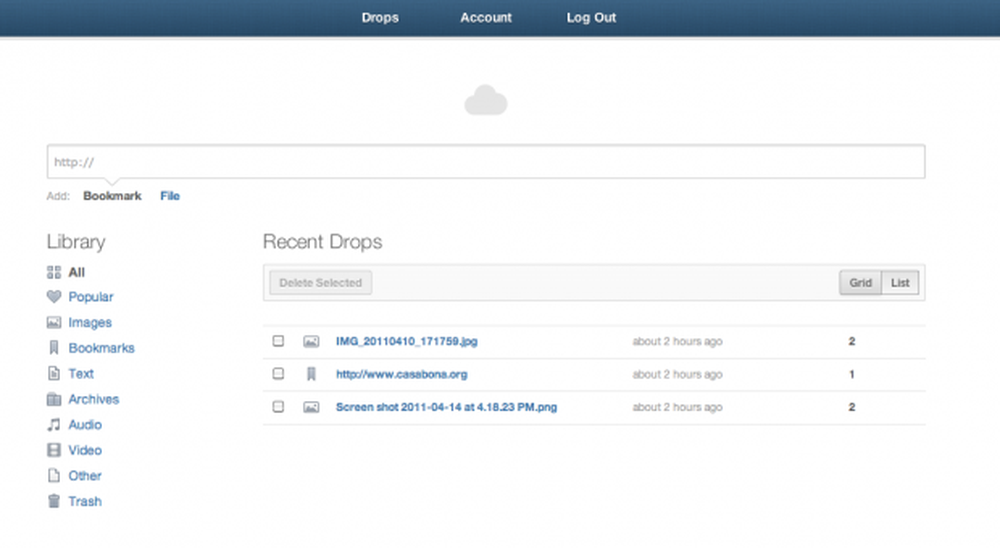Viewport: 1000px width, 548px height.
Task: Click the Recent Drops heading
Action: click(323, 242)
